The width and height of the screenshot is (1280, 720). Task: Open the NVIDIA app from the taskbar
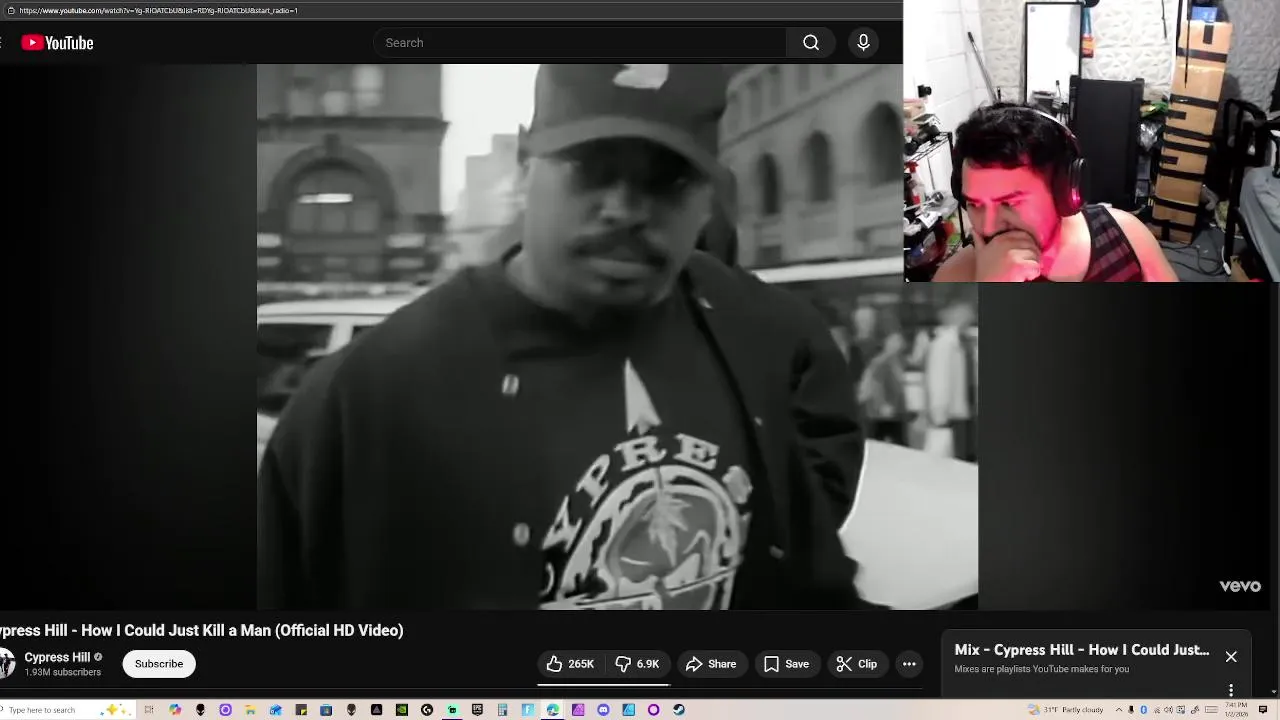pos(401,710)
